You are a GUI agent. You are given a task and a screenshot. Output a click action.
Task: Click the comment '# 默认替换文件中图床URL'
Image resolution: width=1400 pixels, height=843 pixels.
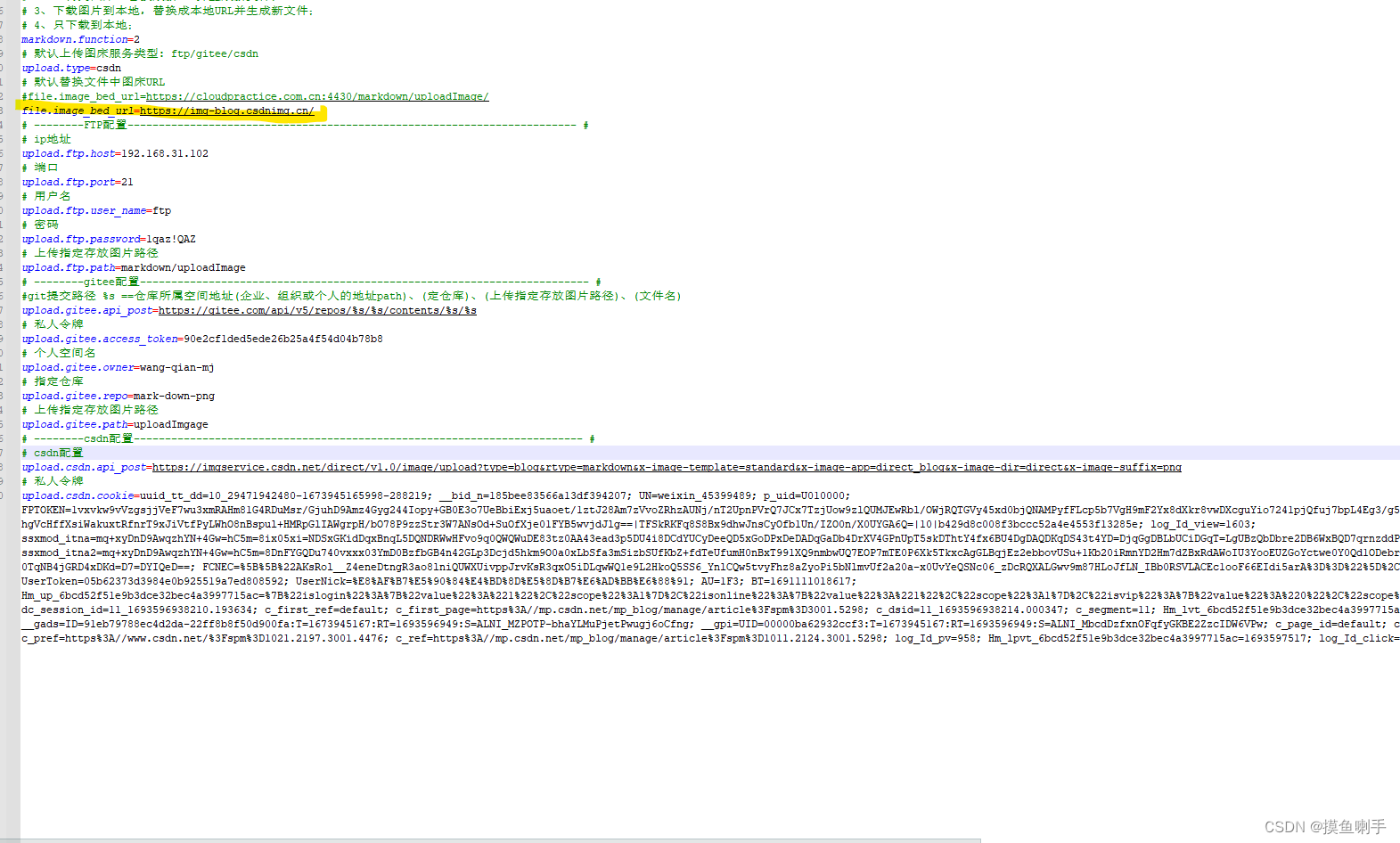(94, 82)
